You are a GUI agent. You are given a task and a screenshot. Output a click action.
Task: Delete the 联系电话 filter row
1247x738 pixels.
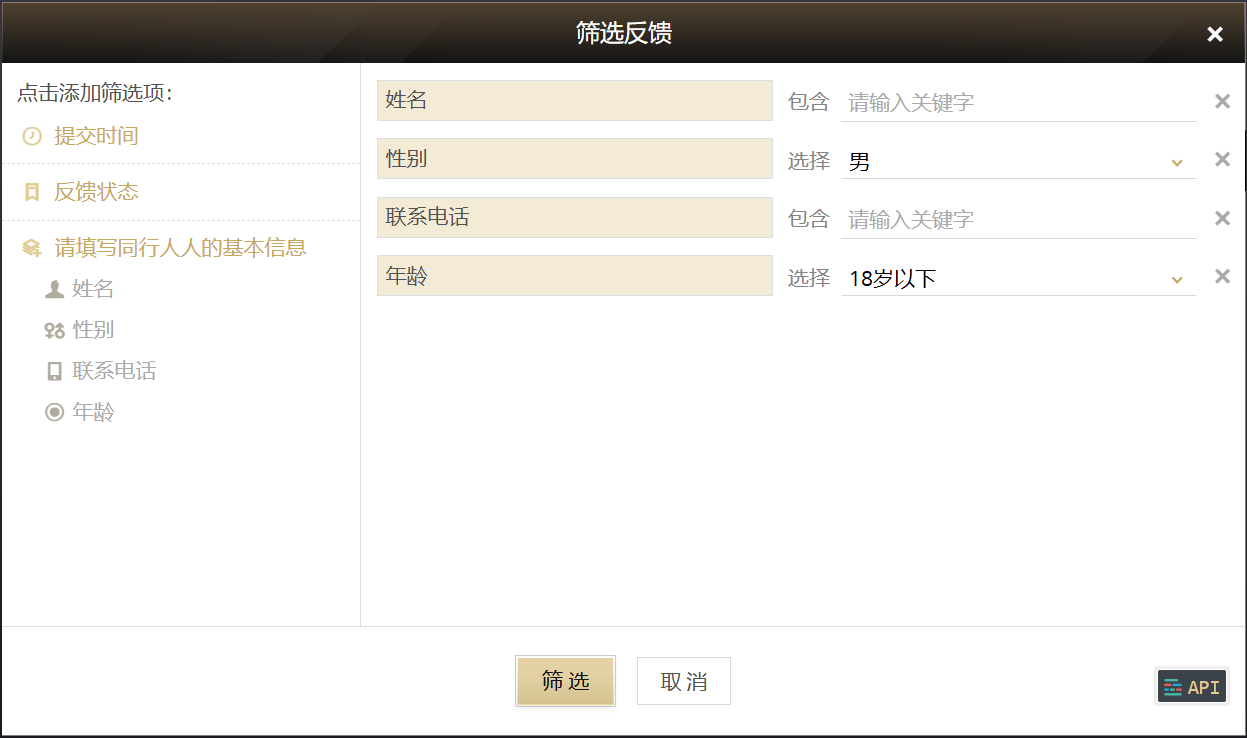point(1222,218)
